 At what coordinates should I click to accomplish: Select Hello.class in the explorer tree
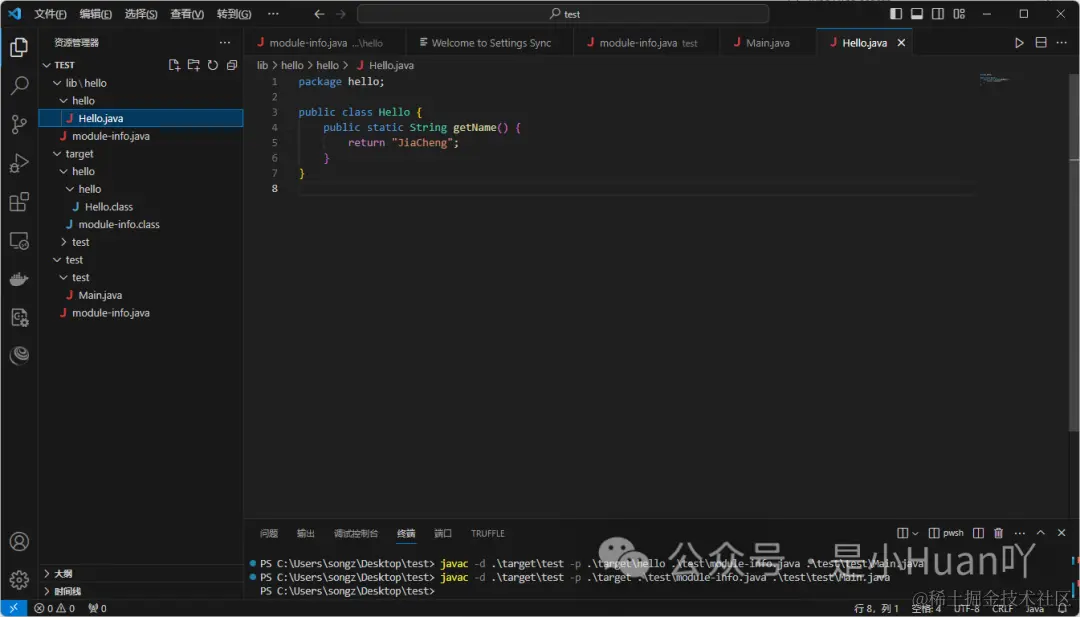click(x=141, y=207)
